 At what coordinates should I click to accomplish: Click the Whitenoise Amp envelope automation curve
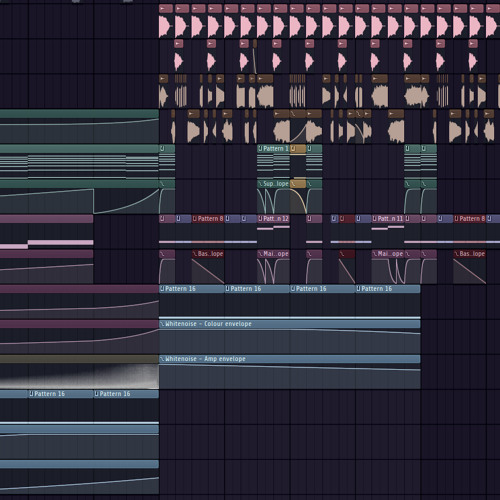290,367
